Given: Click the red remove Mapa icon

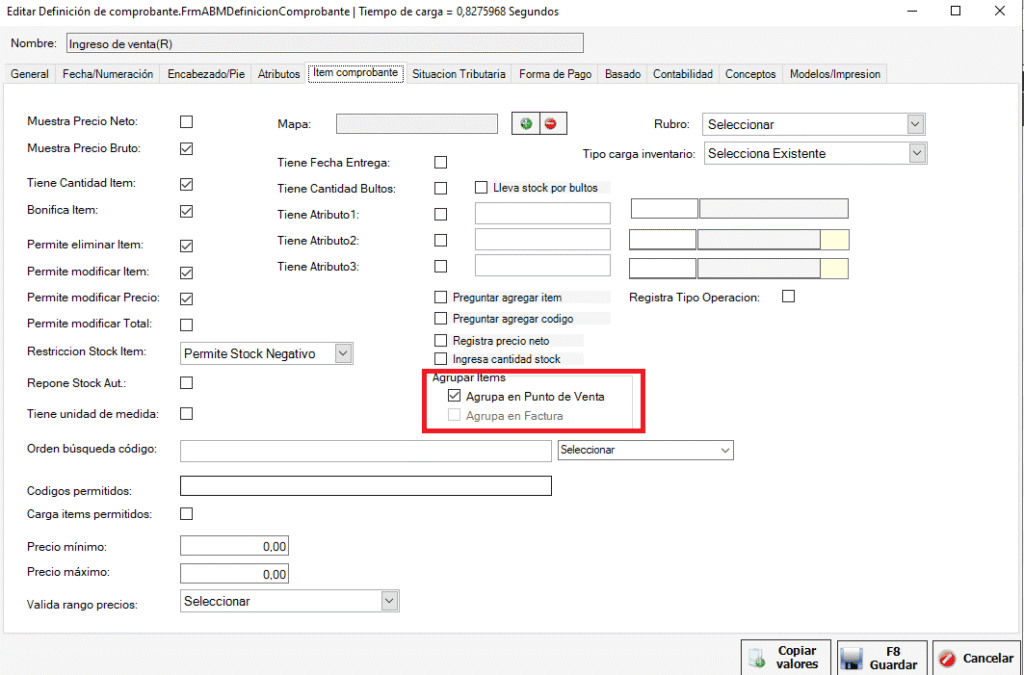Looking at the screenshot, I should pyautogui.click(x=550, y=124).
